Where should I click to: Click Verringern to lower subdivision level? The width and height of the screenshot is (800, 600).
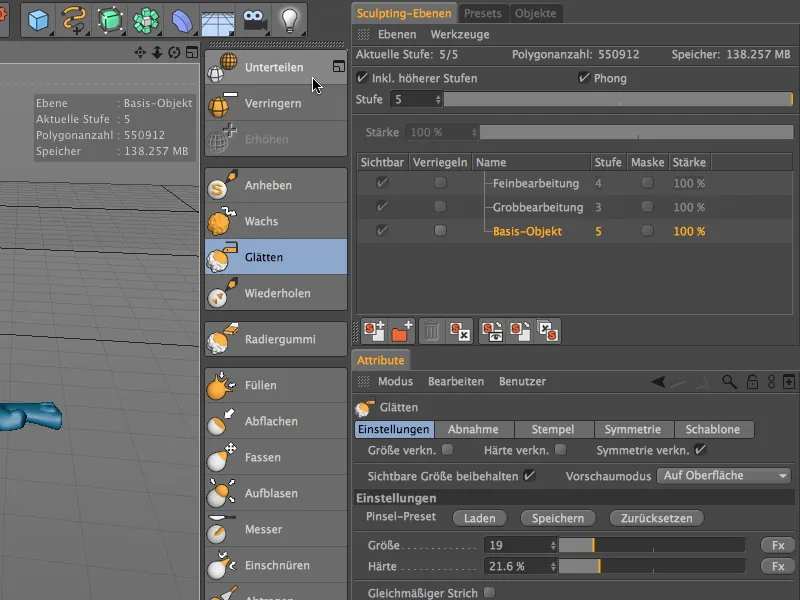tap(276, 103)
